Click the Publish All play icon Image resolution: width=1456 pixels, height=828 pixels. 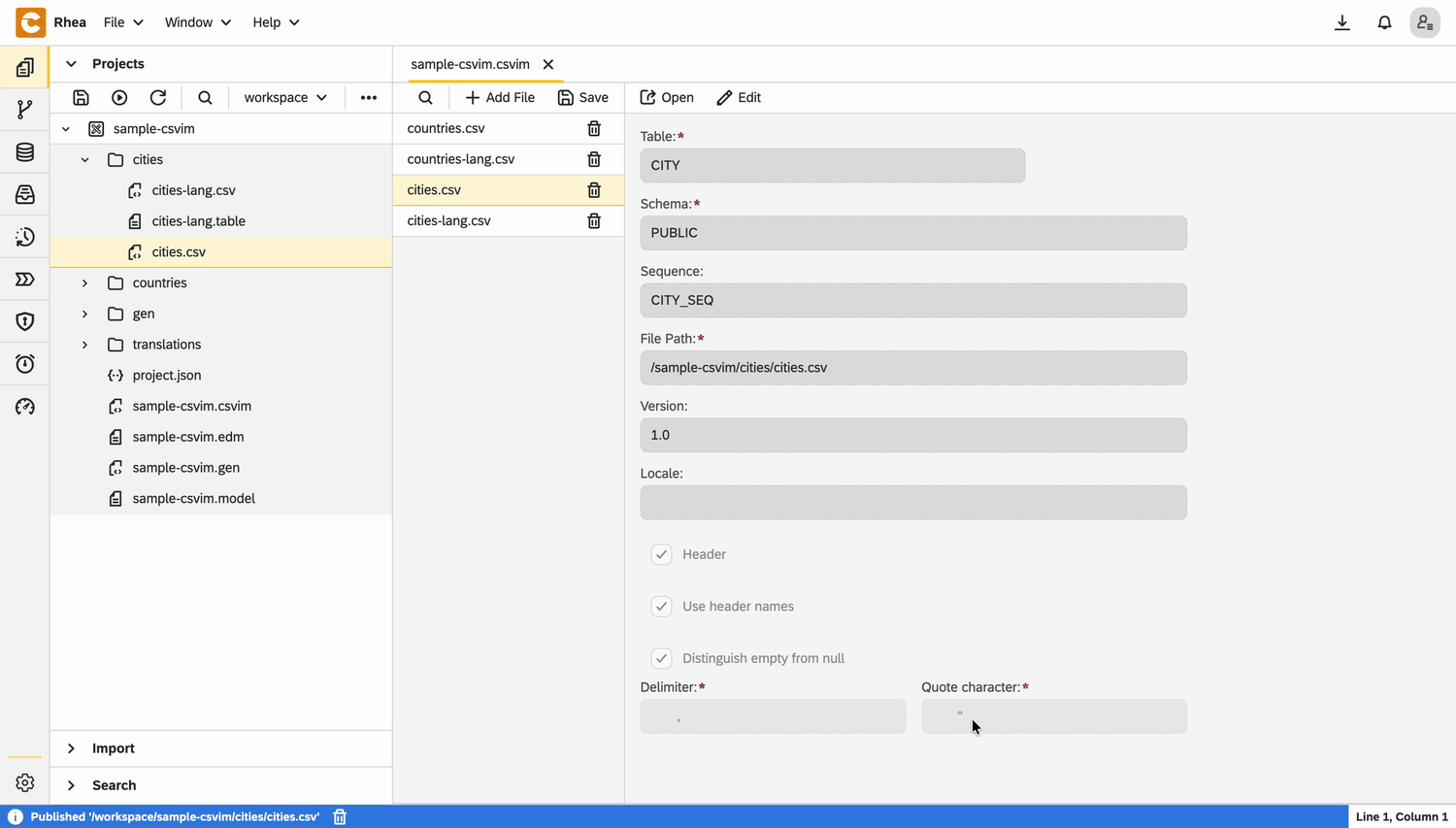pyautogui.click(x=119, y=97)
